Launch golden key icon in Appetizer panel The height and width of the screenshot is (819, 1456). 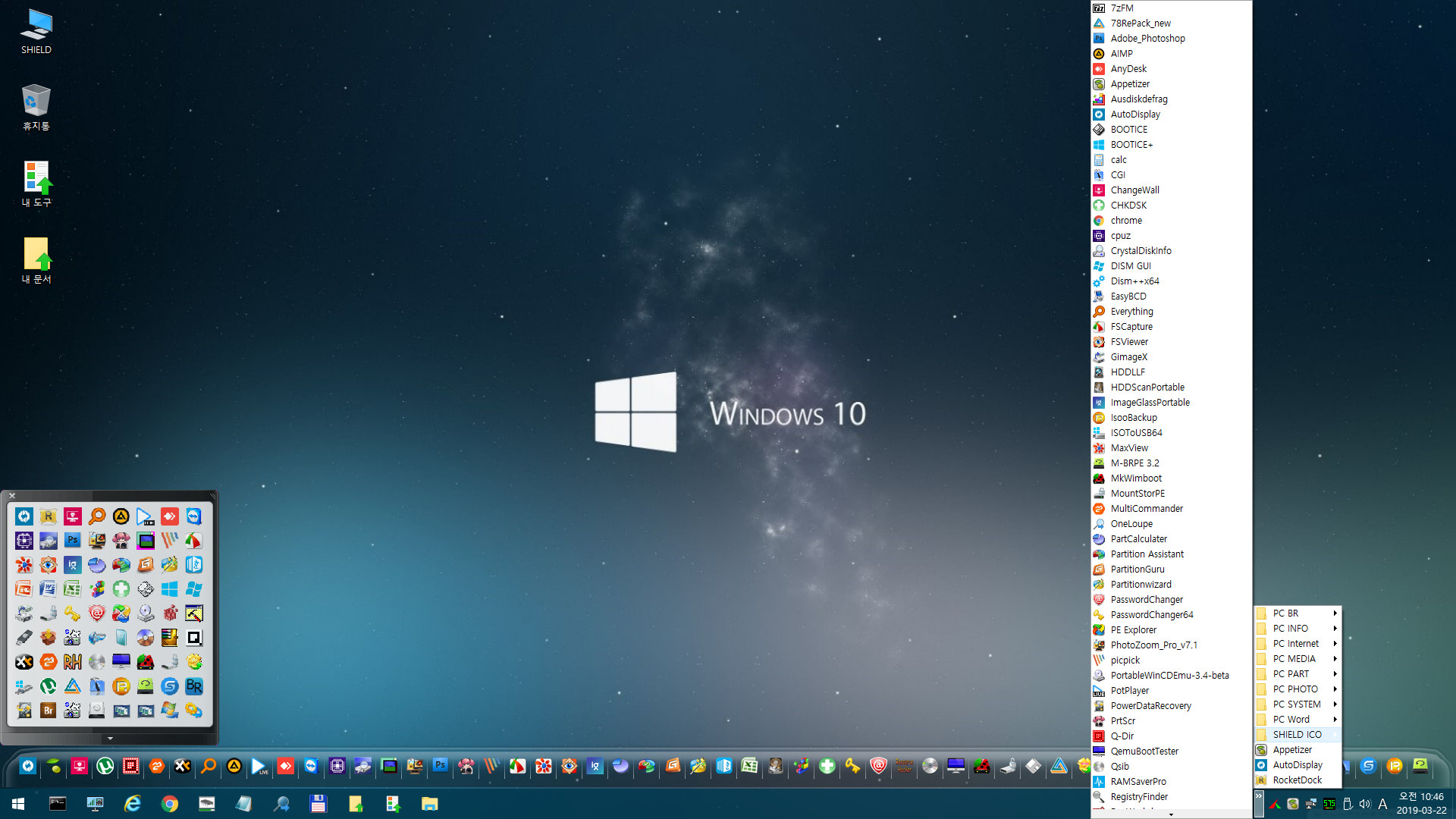pos(73,613)
